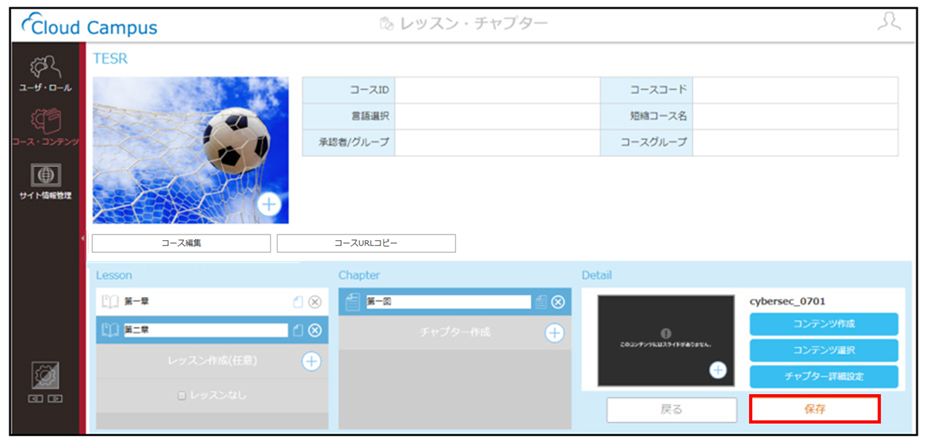Screen dimensions: 925x445
Task: Click the コースURLコピー button
Action: pos(366,243)
